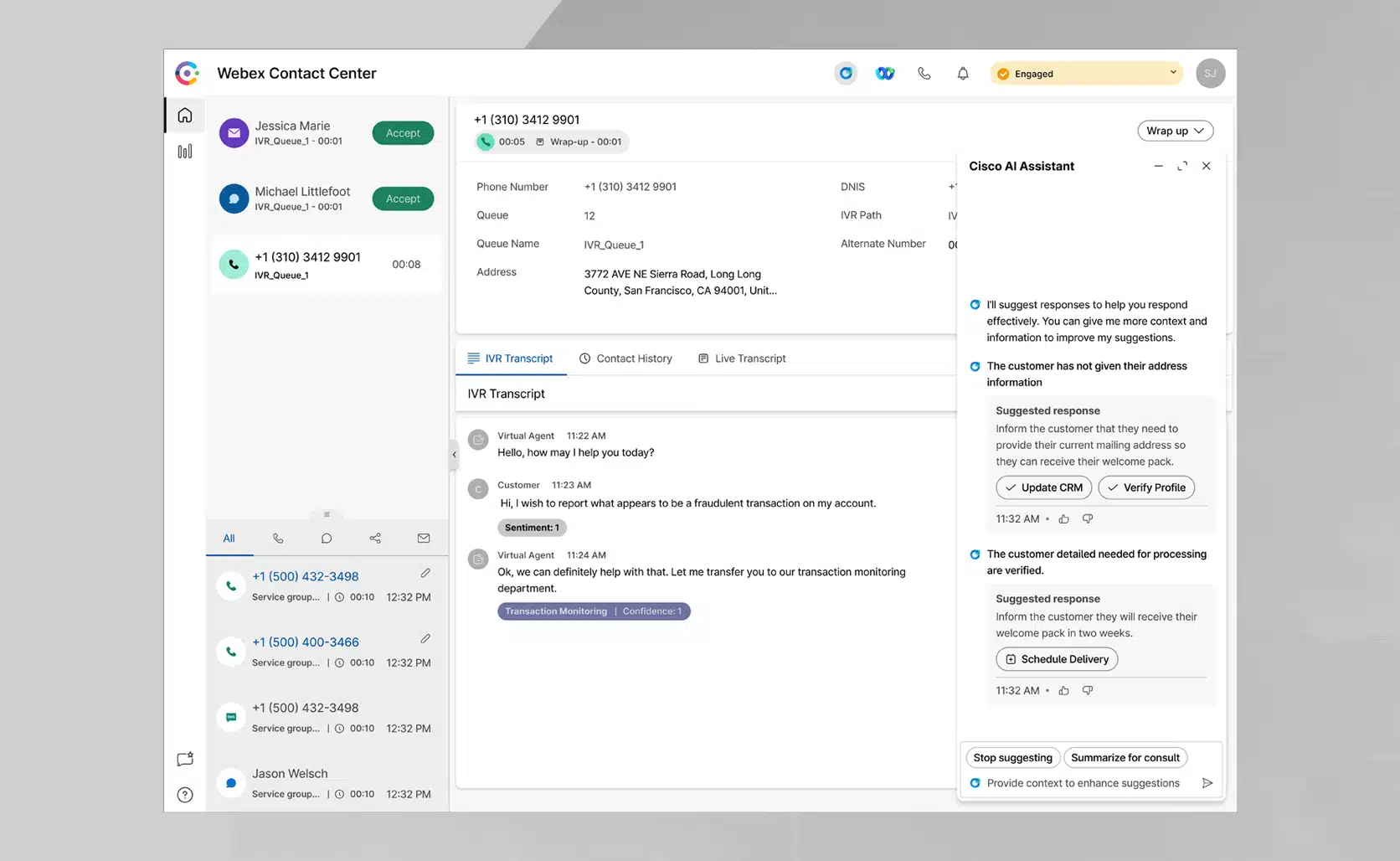Click the chat icon next to Michael Littlefoot
The width and height of the screenshot is (1400, 861).
(x=234, y=198)
